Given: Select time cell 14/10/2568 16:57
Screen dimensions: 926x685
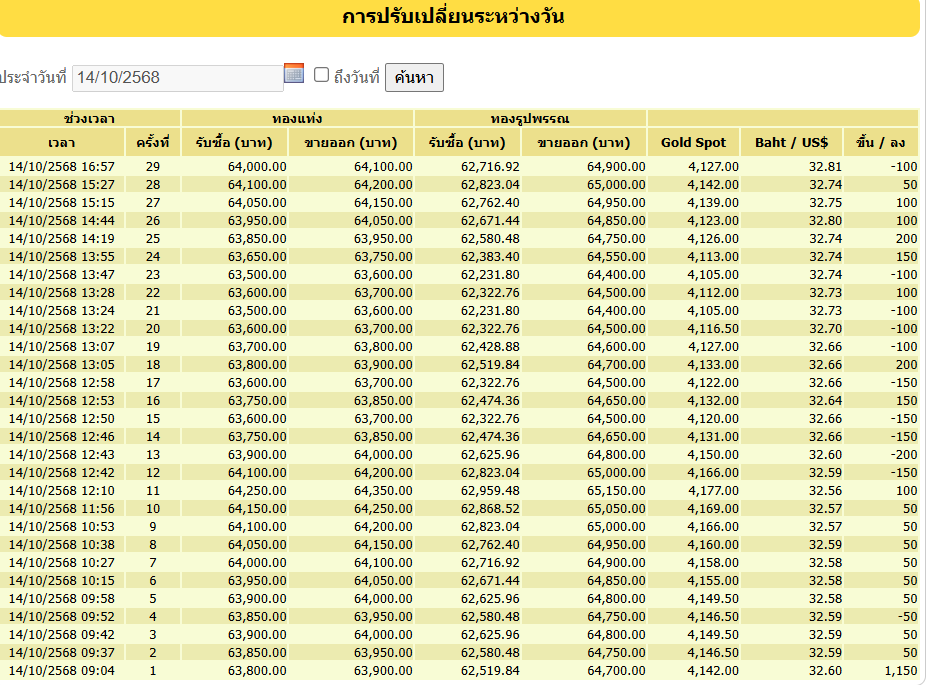Looking at the screenshot, I should point(62,167).
